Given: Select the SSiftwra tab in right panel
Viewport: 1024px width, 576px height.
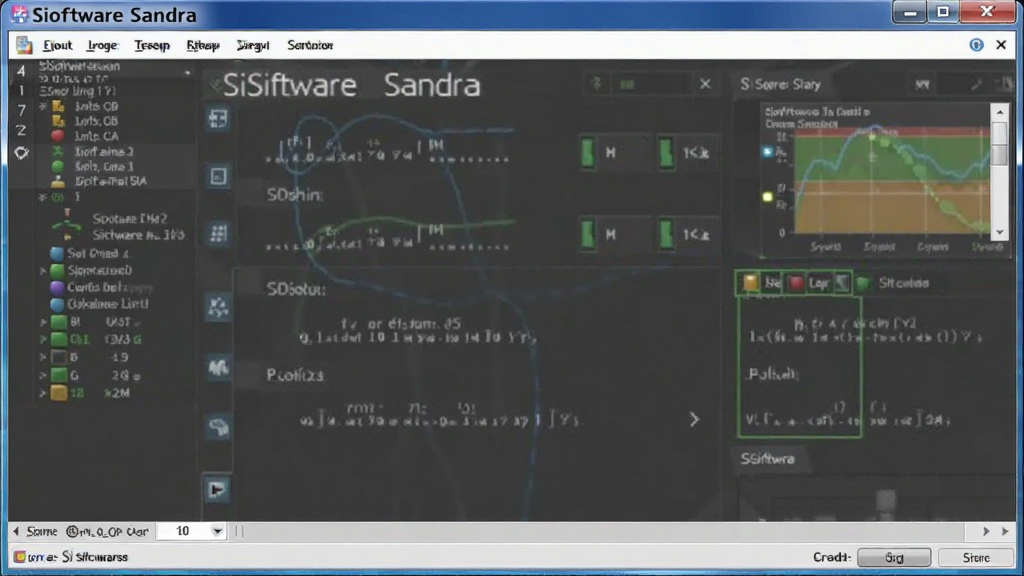Looking at the screenshot, I should tap(768, 459).
